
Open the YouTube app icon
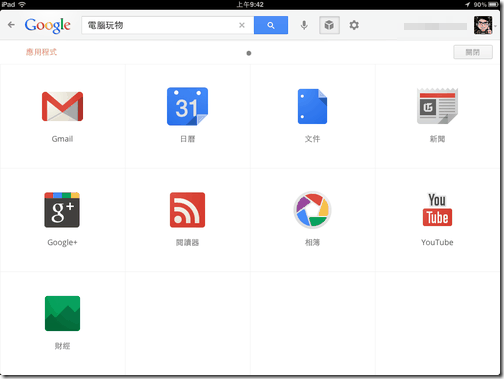coord(437,209)
